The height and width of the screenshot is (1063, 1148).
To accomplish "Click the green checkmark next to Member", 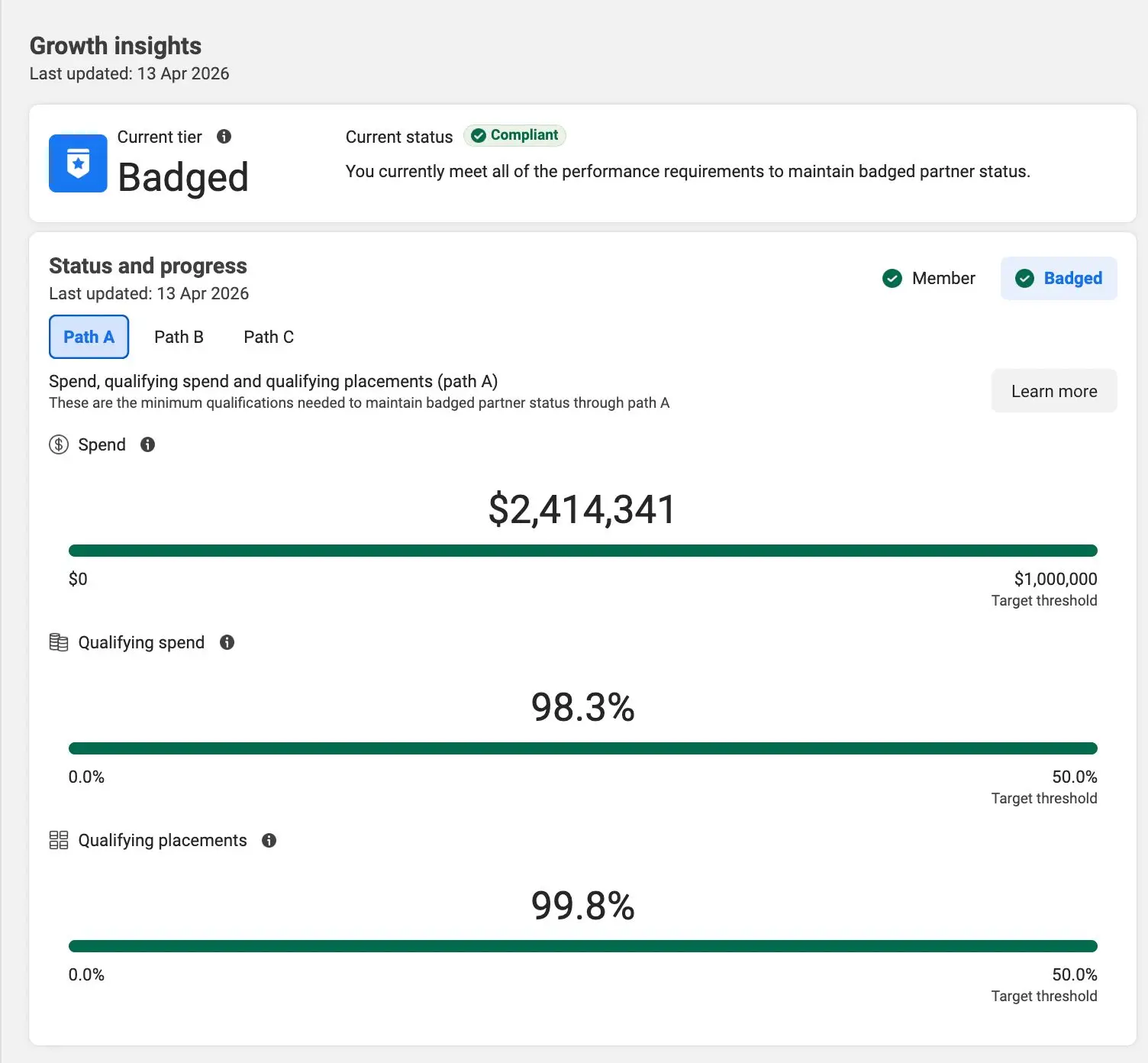I will click(892, 279).
